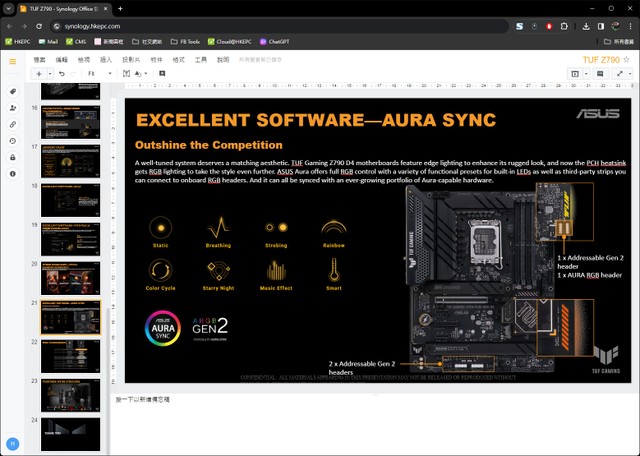
Task: Select slide 20 thumbnail
Action: [70, 278]
